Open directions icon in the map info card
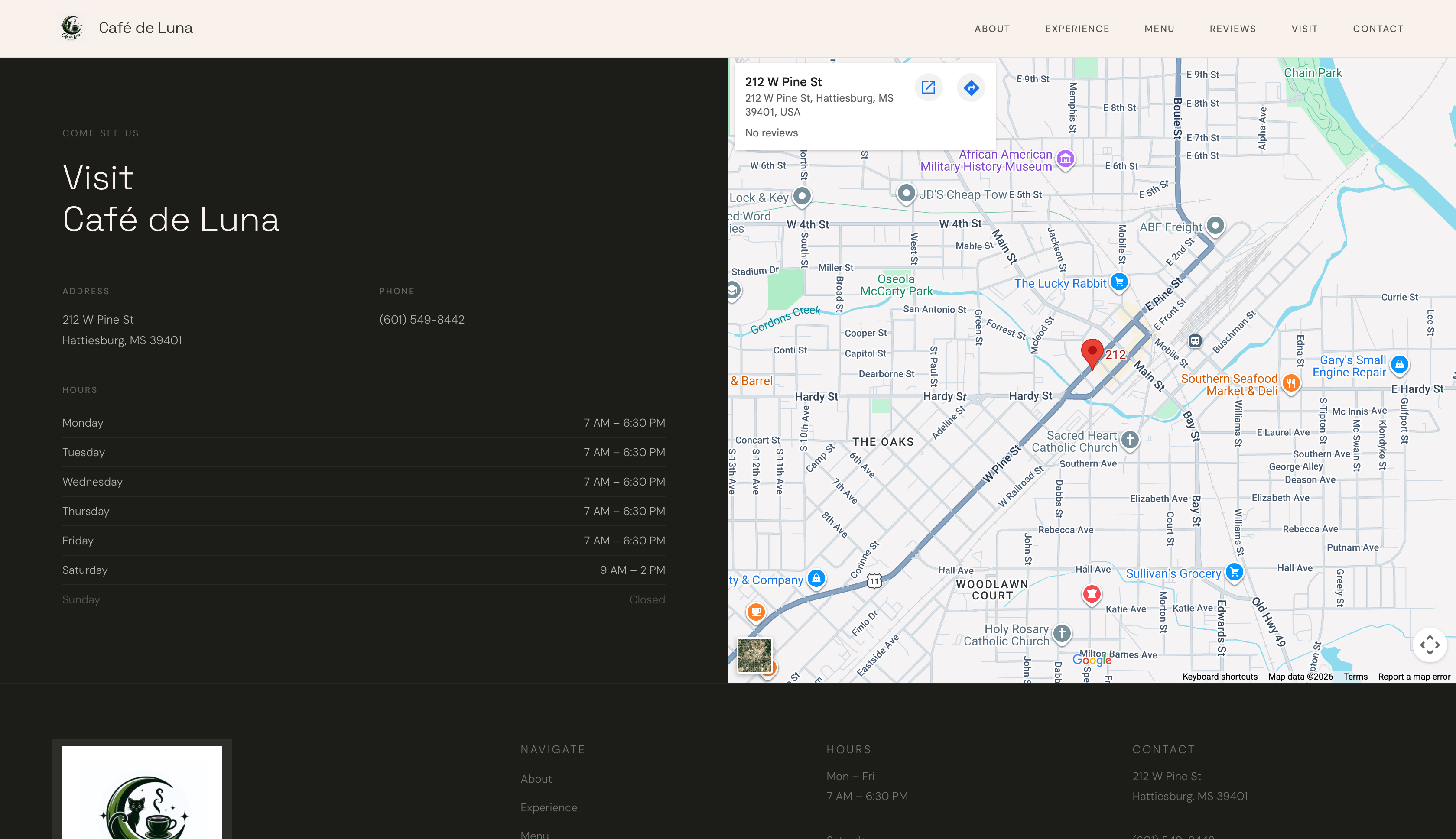 point(971,87)
